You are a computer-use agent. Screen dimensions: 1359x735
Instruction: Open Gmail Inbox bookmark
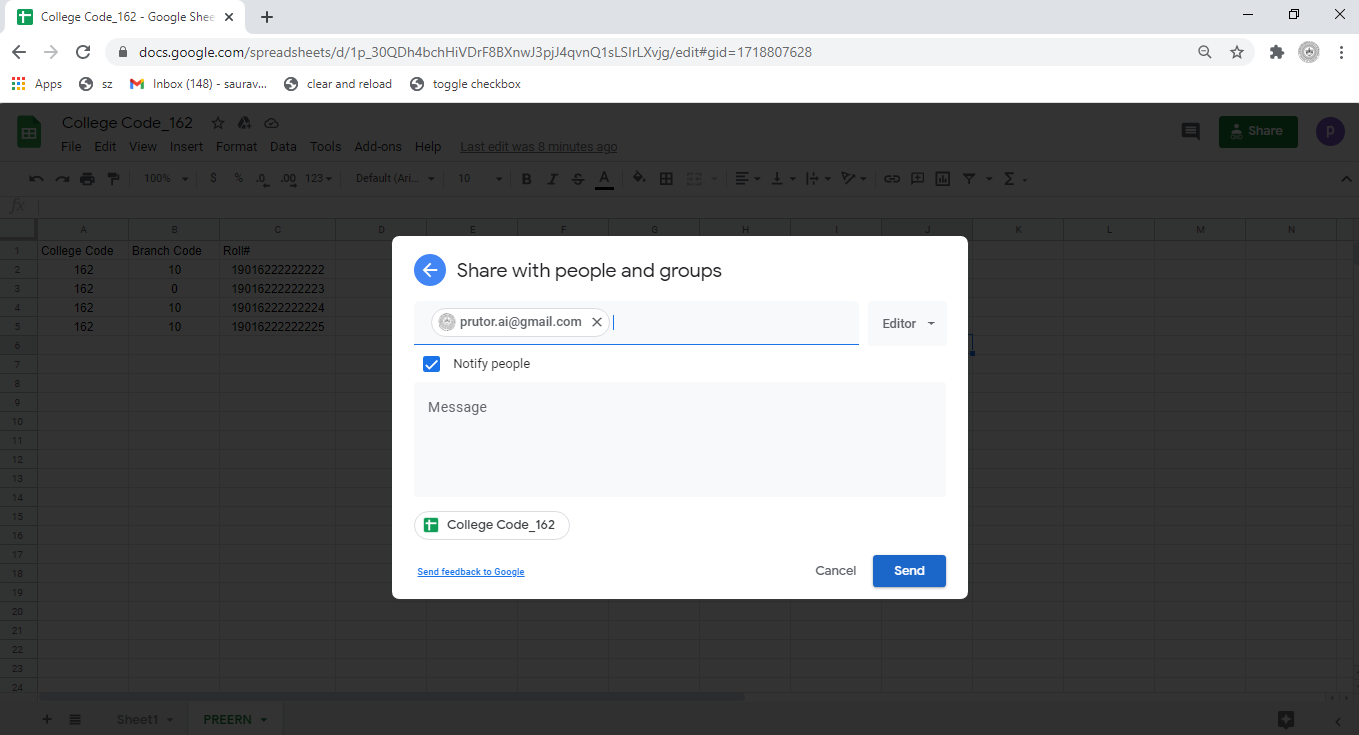coord(198,84)
